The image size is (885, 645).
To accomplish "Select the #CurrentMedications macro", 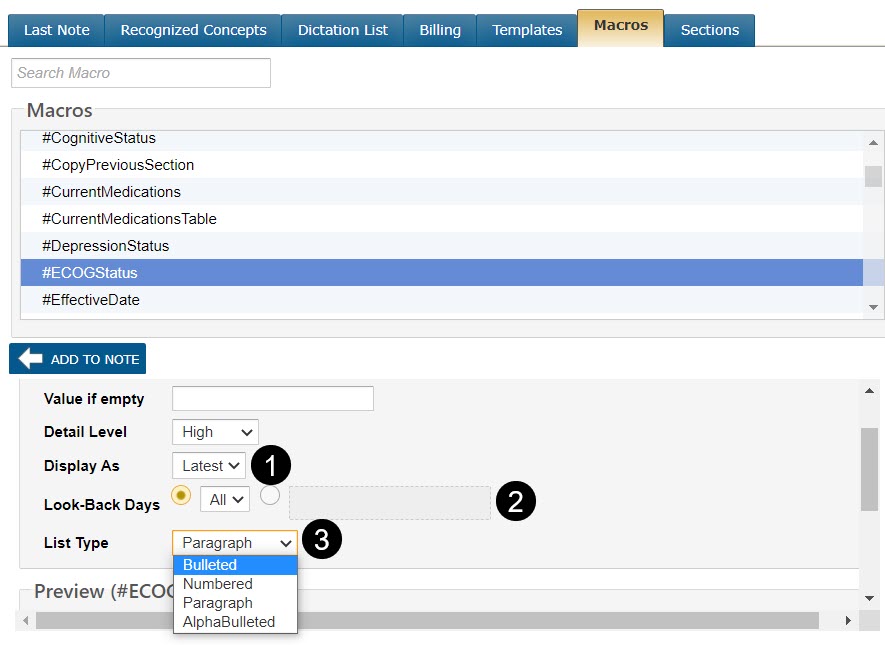I will pyautogui.click(x=111, y=191).
